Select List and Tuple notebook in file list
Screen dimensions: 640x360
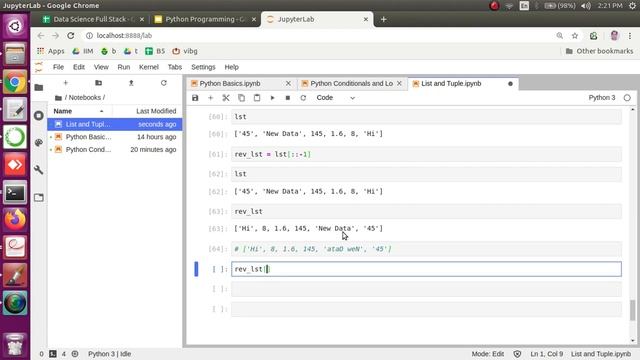[x=115, y=124]
